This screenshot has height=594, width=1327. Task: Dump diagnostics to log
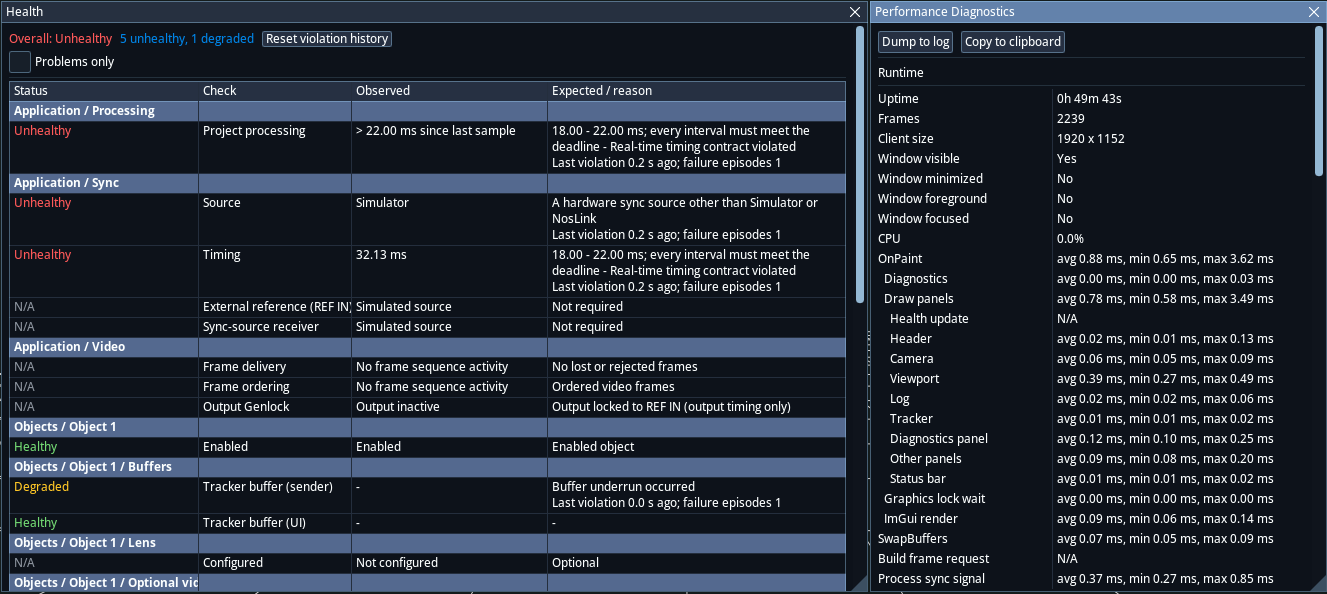click(x=916, y=42)
